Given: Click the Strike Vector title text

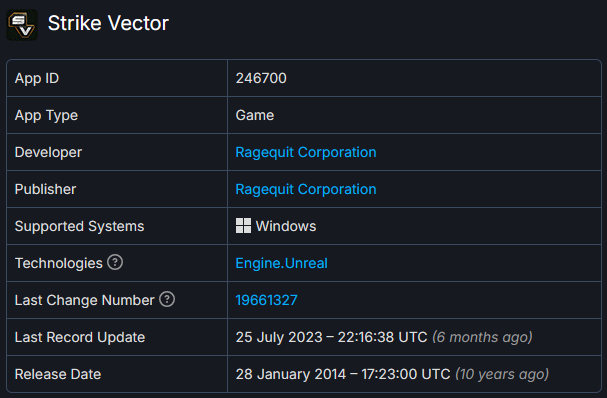Looking at the screenshot, I should click(108, 23).
